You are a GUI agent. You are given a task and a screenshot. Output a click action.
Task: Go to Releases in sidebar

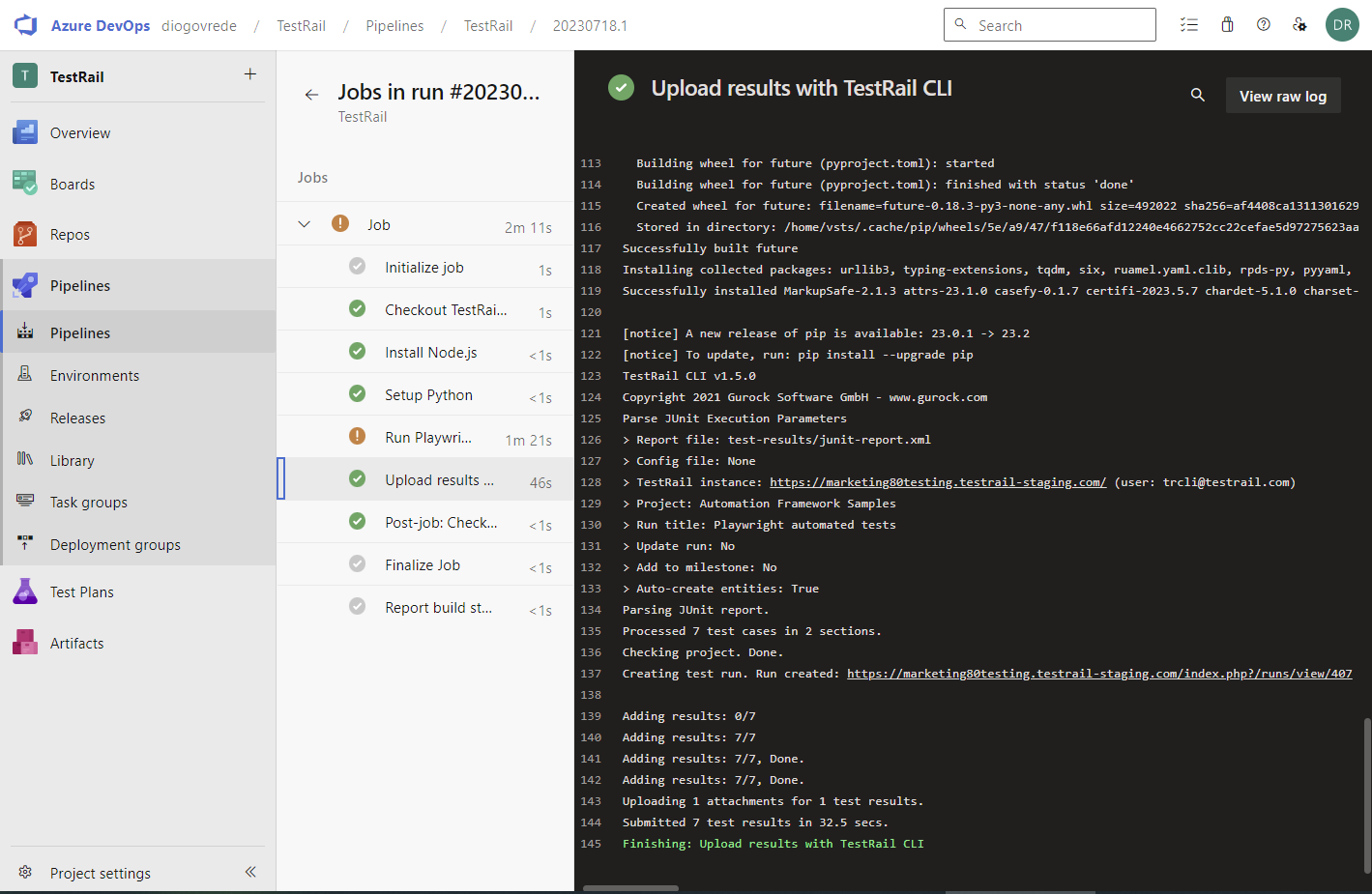(77, 418)
